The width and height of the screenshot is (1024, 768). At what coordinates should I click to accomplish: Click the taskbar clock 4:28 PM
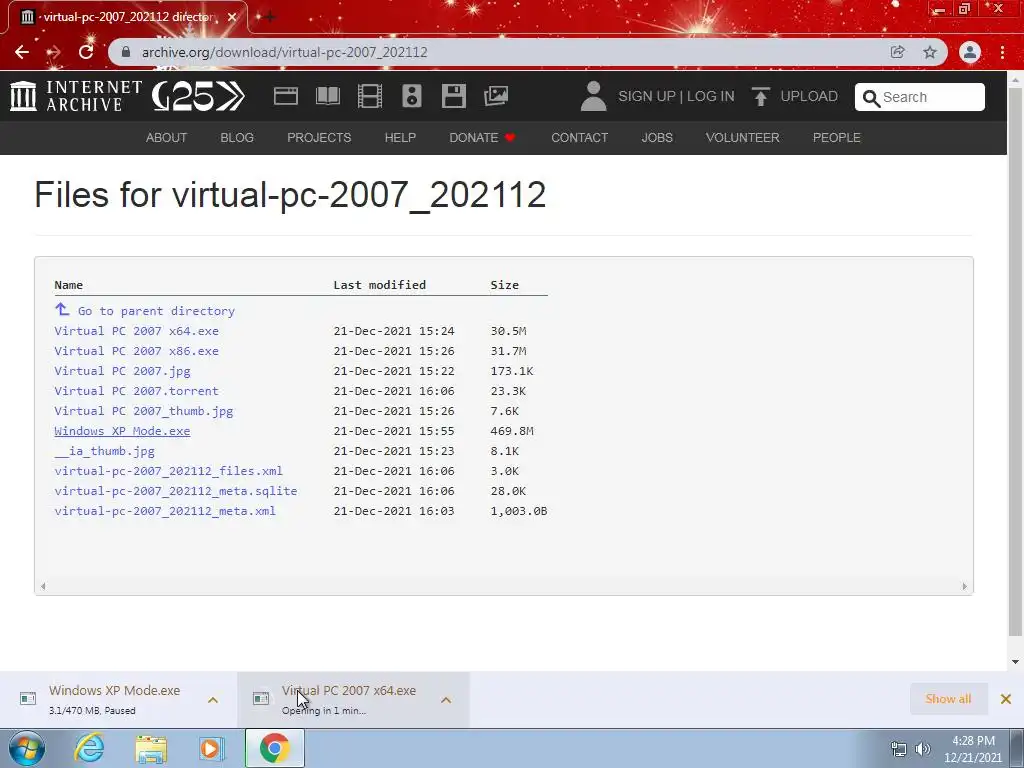[973, 741]
